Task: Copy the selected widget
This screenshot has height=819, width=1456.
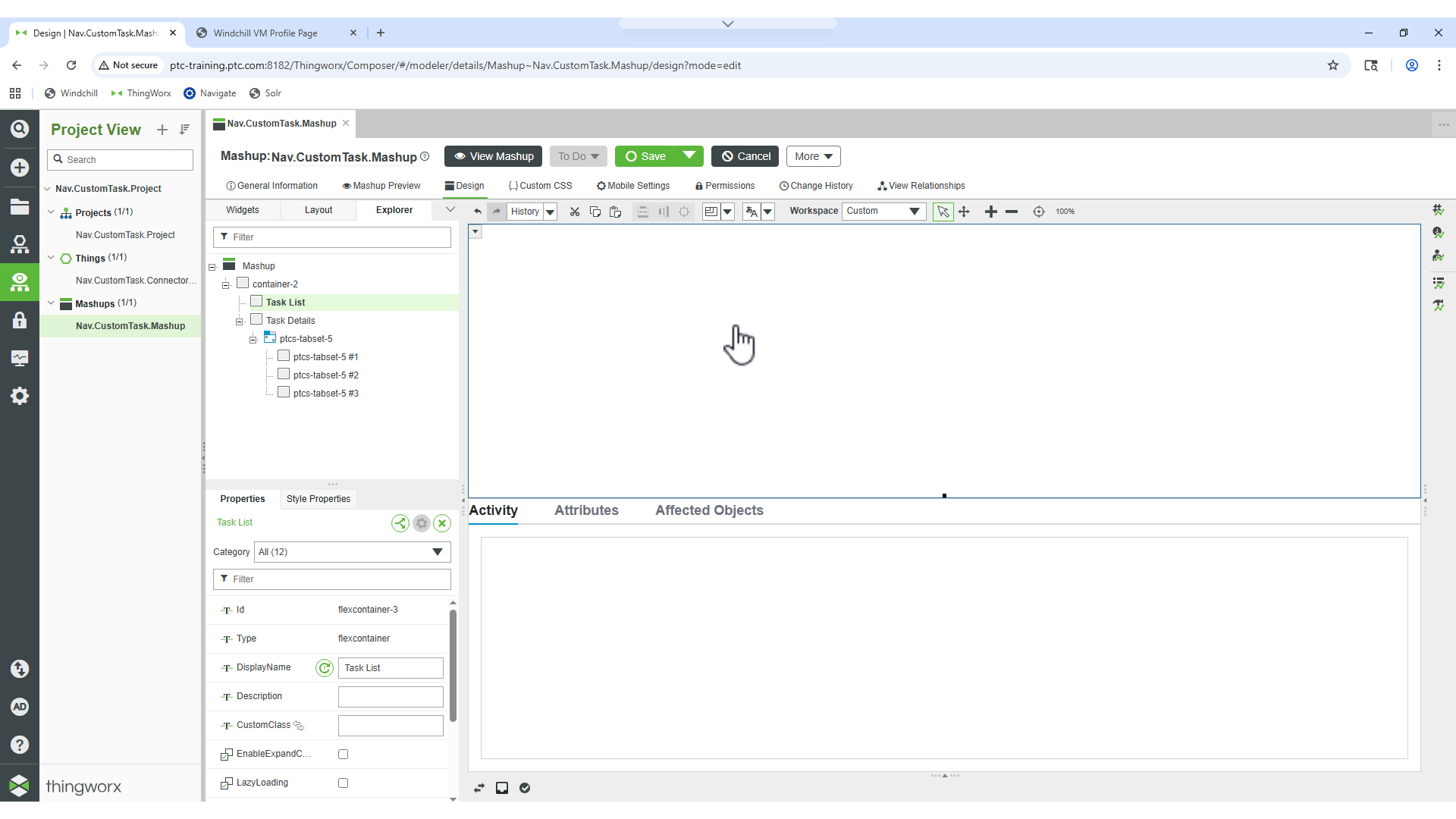Action: 595,212
